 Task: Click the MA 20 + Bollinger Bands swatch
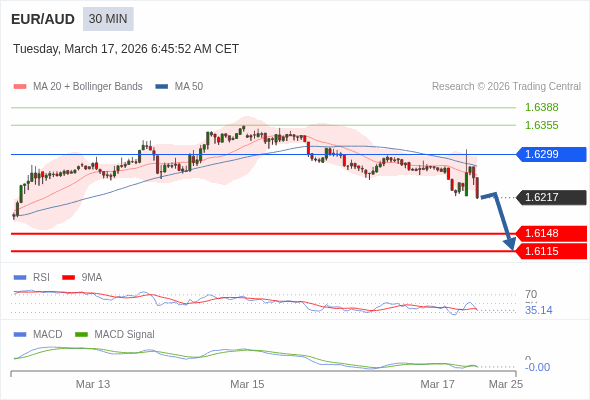coord(20,87)
